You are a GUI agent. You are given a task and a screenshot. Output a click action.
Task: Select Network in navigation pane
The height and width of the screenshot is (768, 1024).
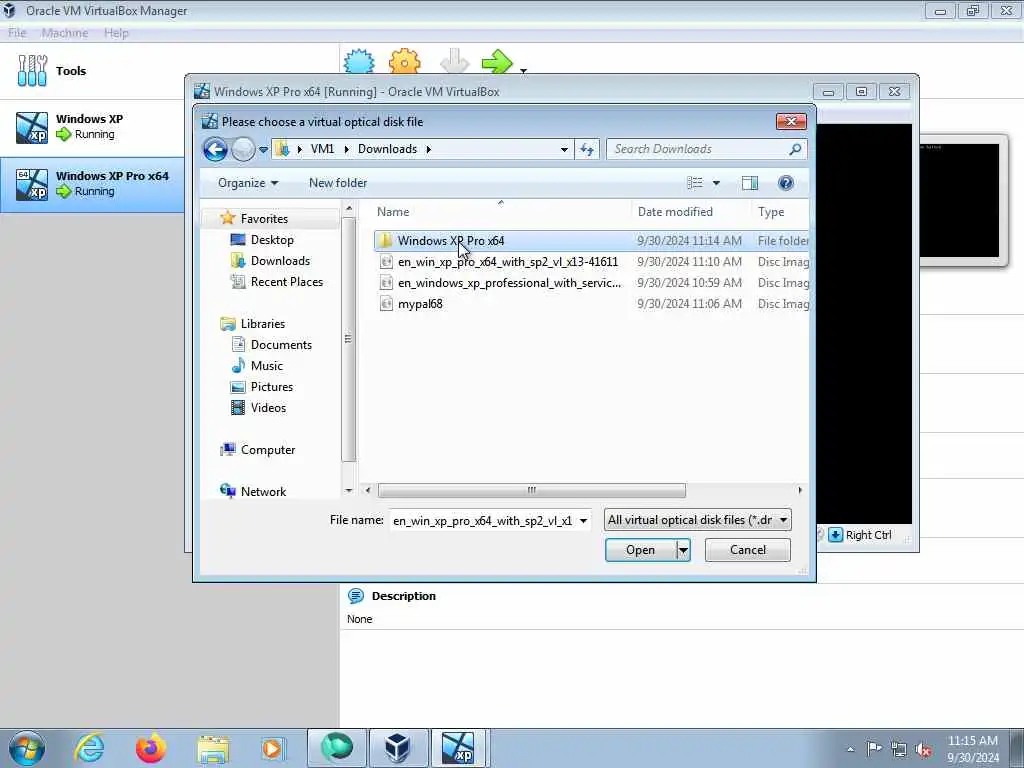click(263, 491)
